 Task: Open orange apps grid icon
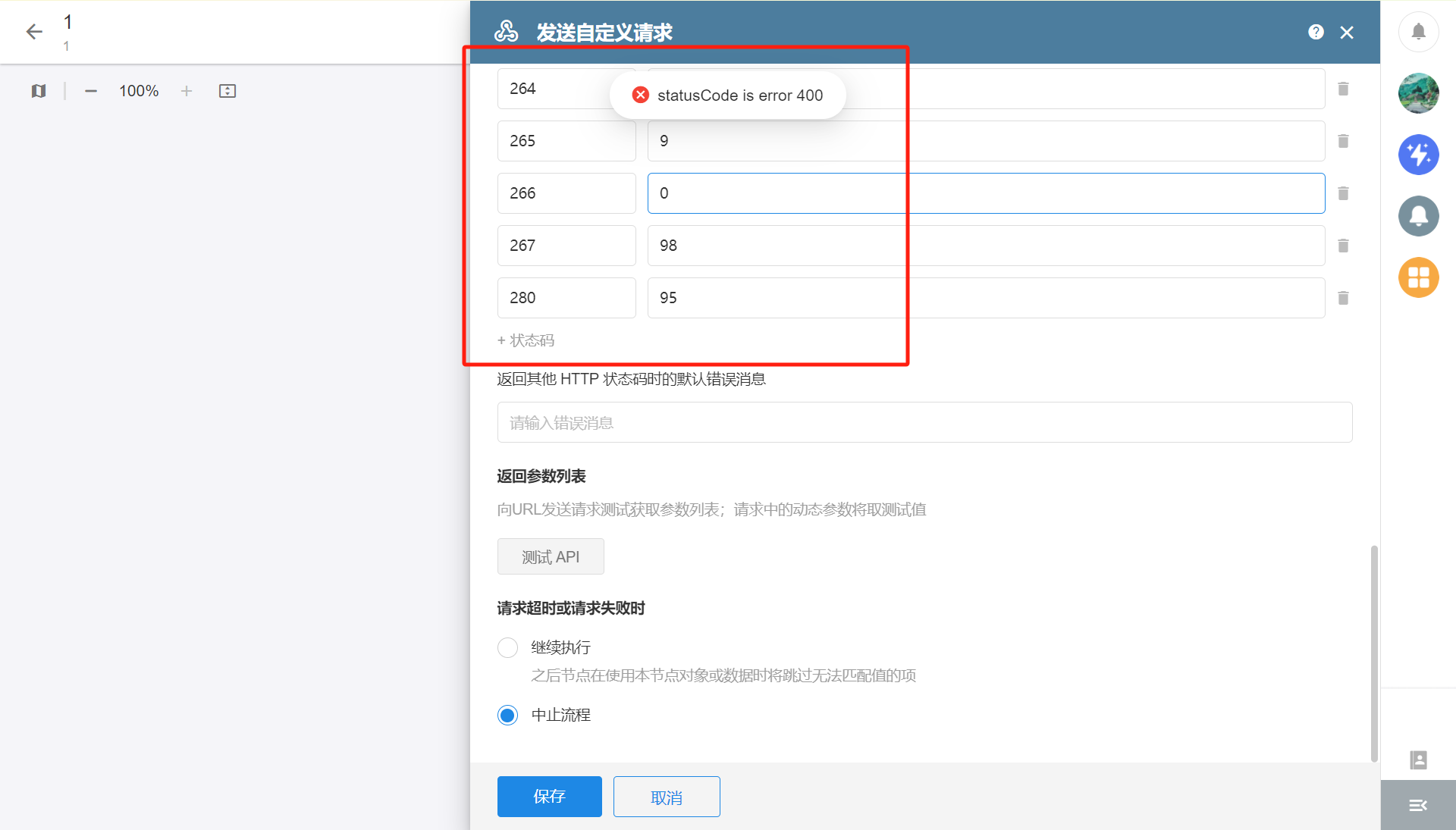coord(1418,277)
